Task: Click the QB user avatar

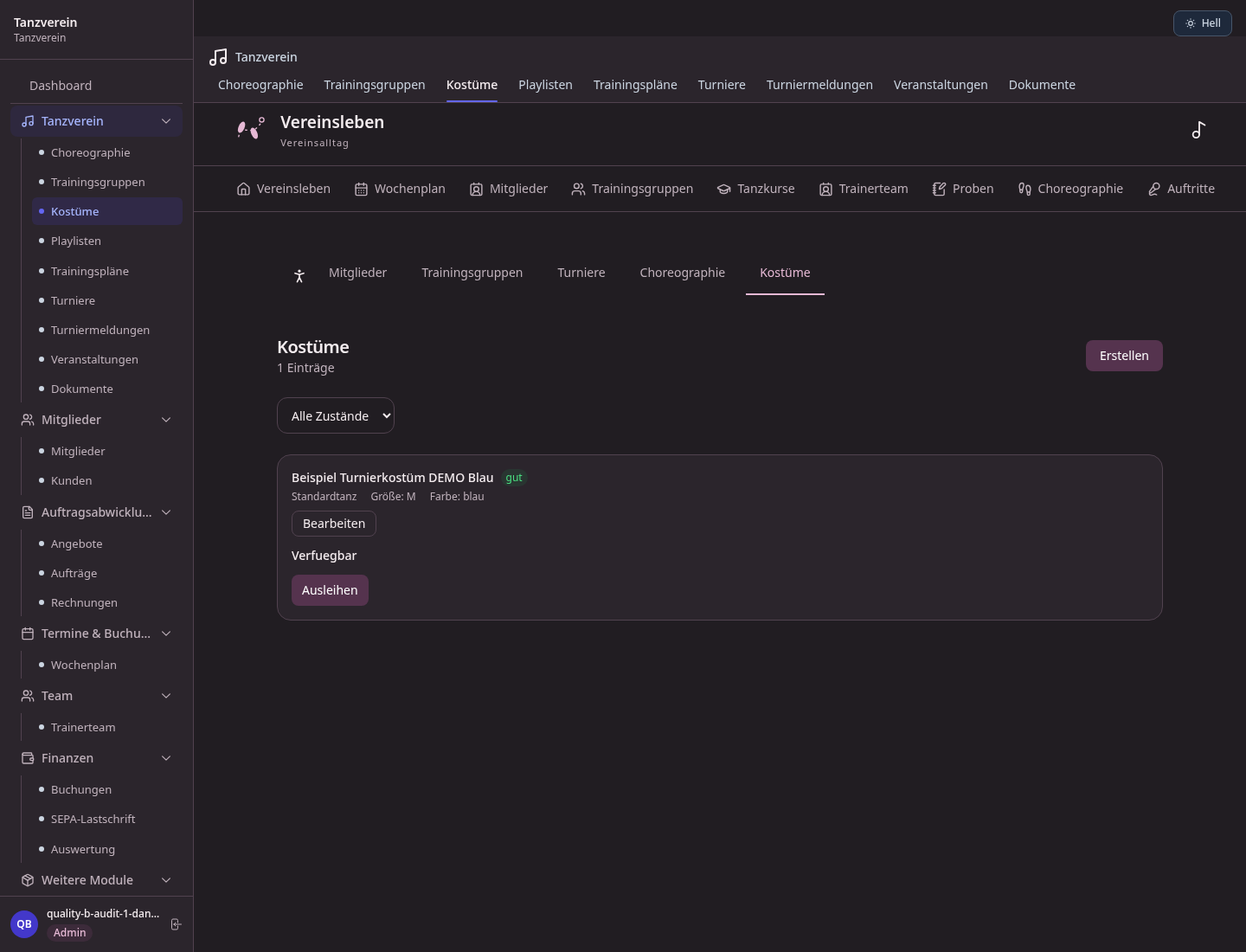Action: [24, 924]
